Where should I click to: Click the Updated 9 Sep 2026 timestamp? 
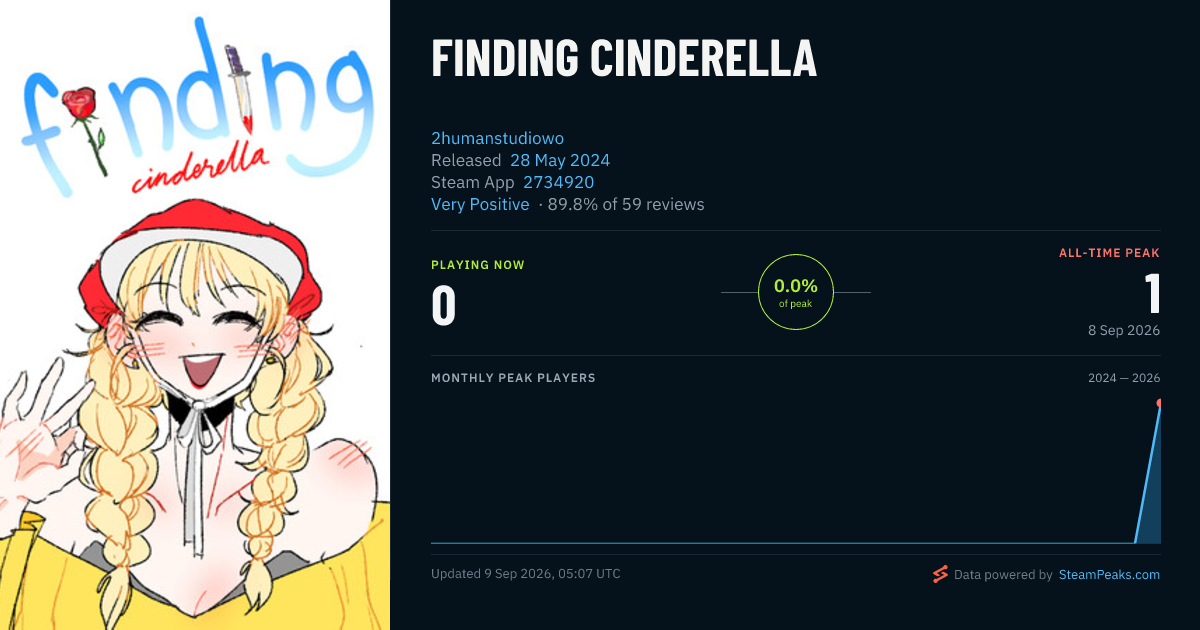(526, 574)
